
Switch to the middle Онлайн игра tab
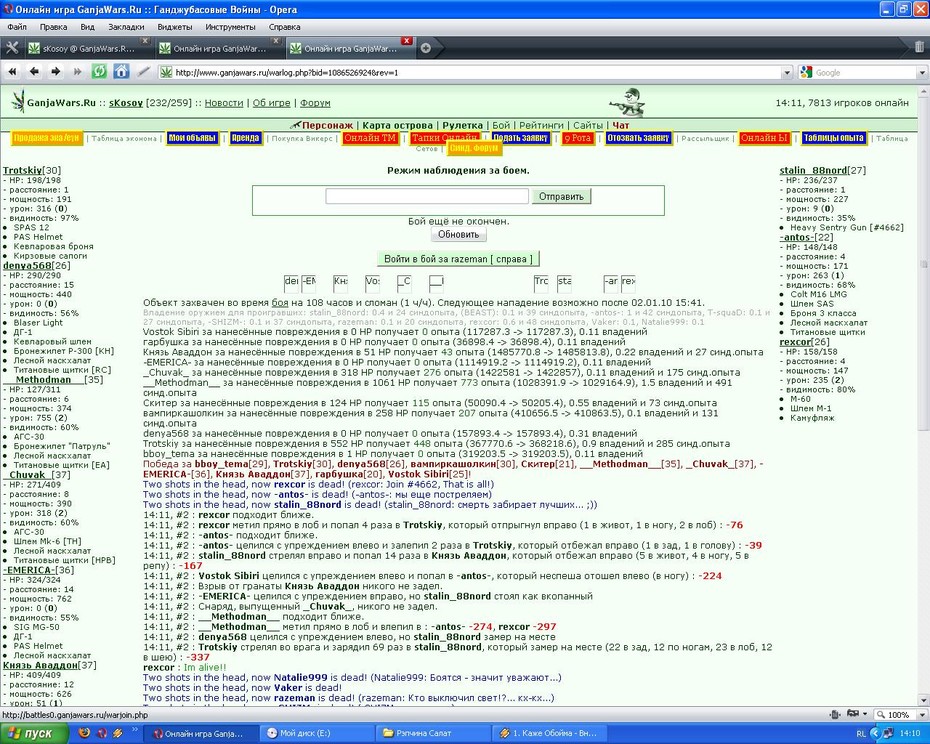pyautogui.click(x=218, y=49)
